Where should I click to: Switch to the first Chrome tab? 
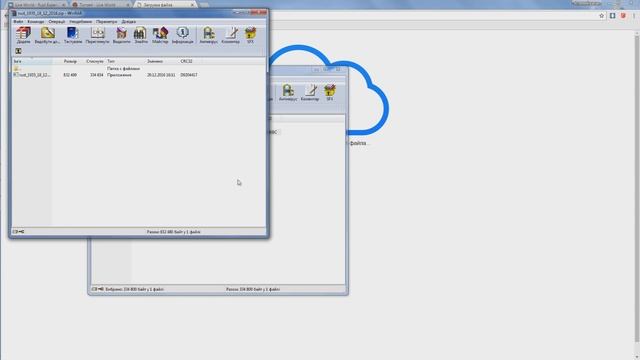click(37, 4)
